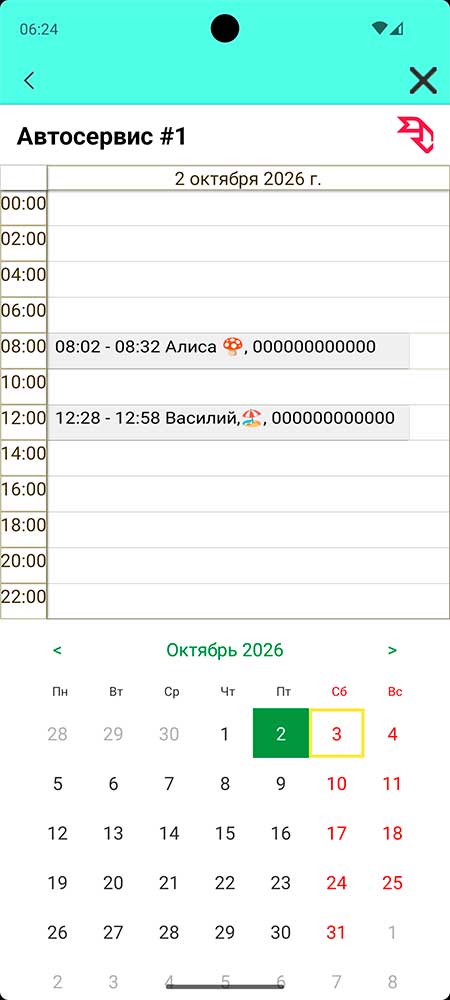Screen dimensions: 450x1000
Task: Select October 24 in the calendar
Action: [337, 883]
